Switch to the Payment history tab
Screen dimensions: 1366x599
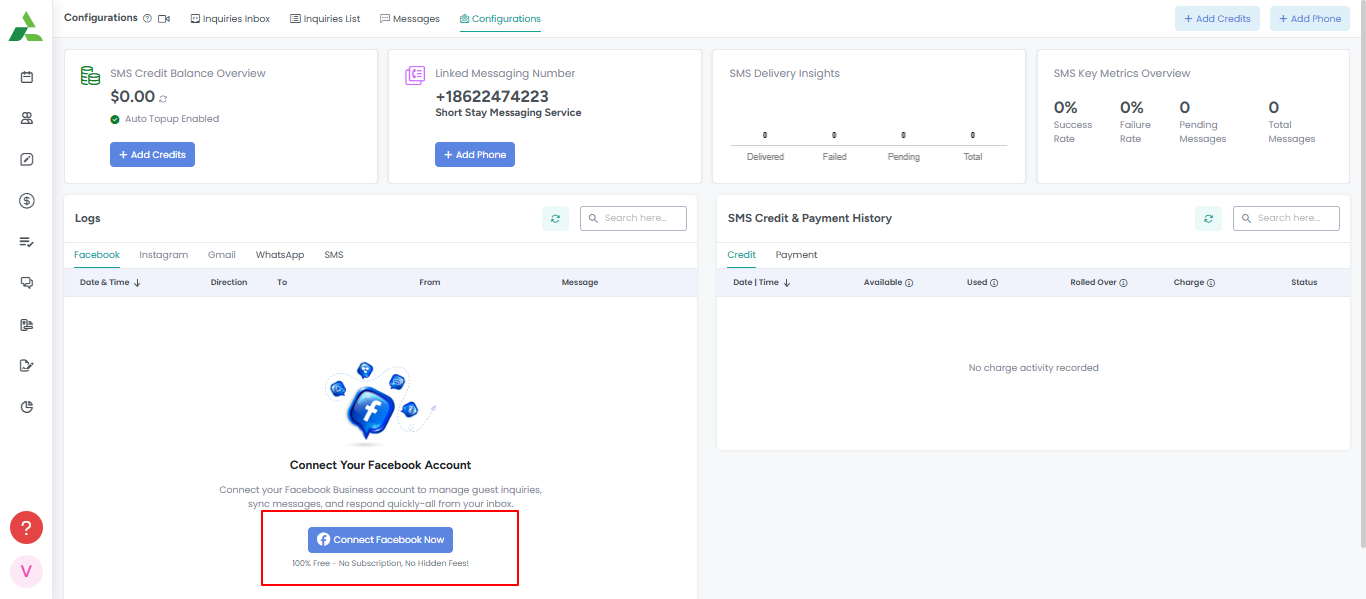point(796,255)
